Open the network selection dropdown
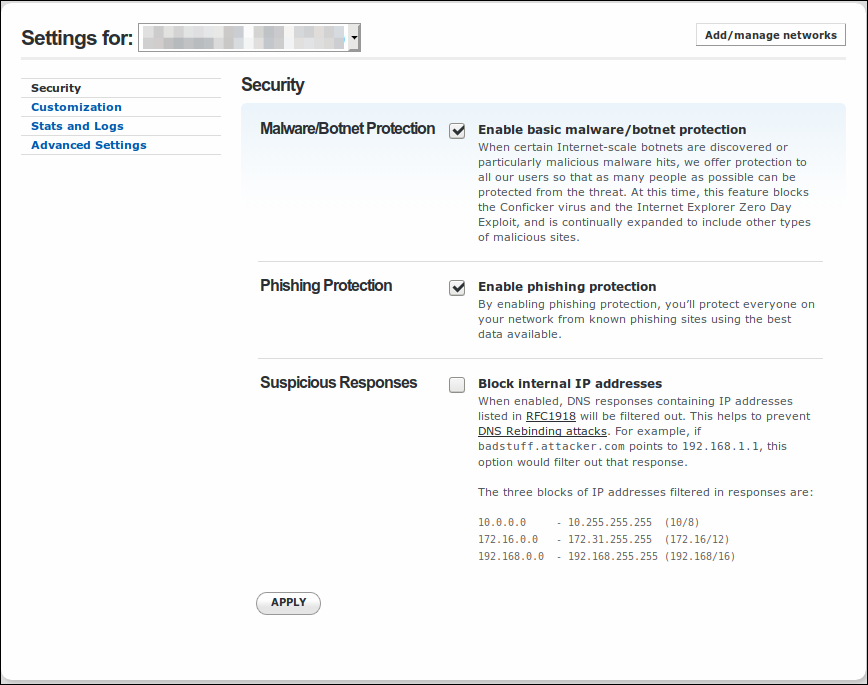 (249, 39)
